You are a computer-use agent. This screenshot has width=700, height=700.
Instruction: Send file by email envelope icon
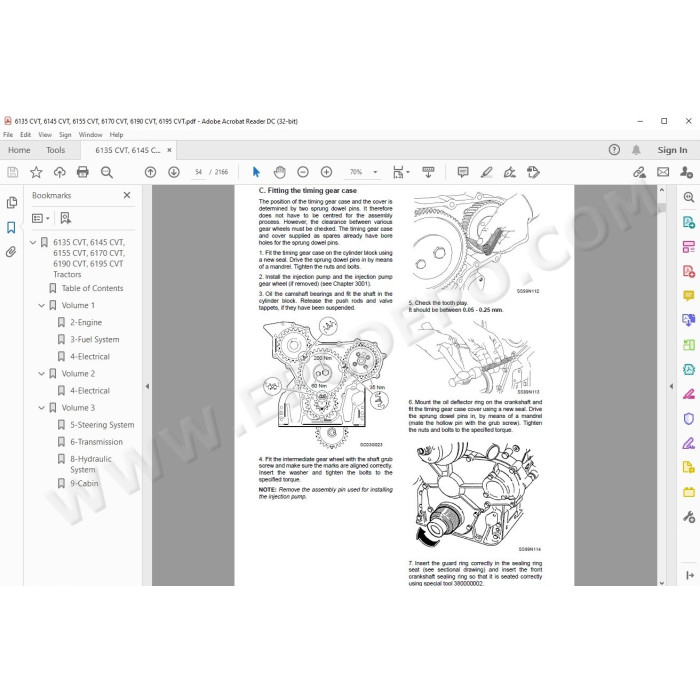[x=663, y=172]
